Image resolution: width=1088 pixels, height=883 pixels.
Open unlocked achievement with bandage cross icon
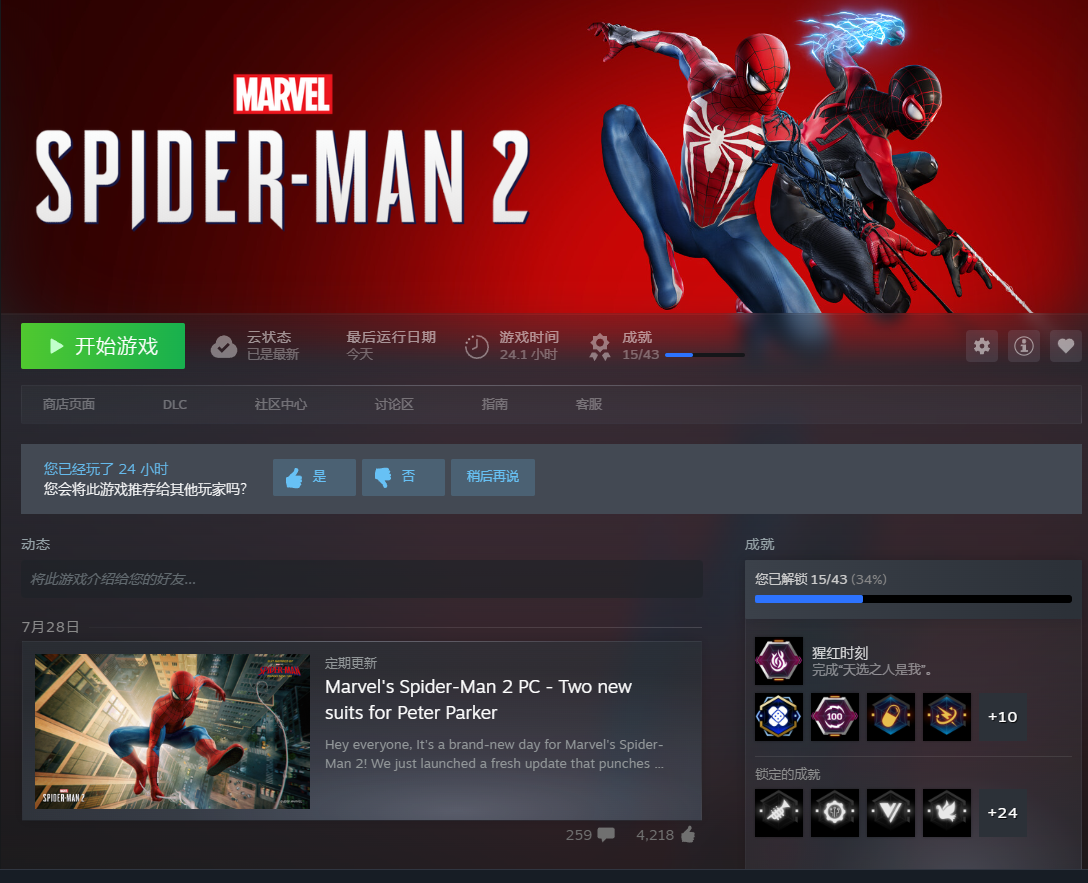(x=779, y=717)
